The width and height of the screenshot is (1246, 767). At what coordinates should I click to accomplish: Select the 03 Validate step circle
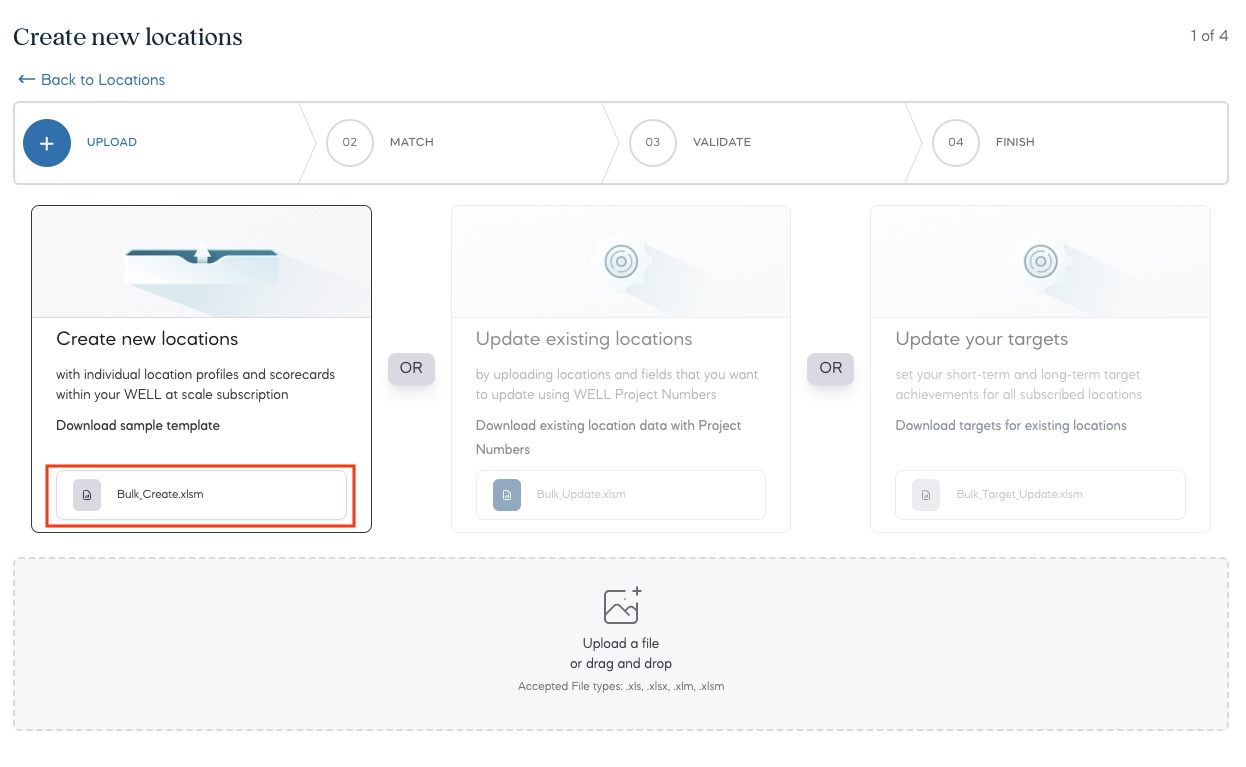tap(652, 143)
